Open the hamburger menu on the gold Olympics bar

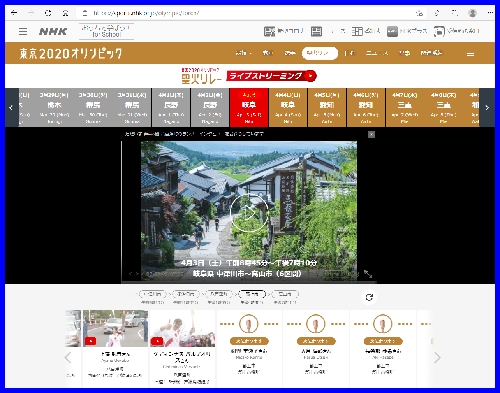pyautogui.click(x=470, y=54)
